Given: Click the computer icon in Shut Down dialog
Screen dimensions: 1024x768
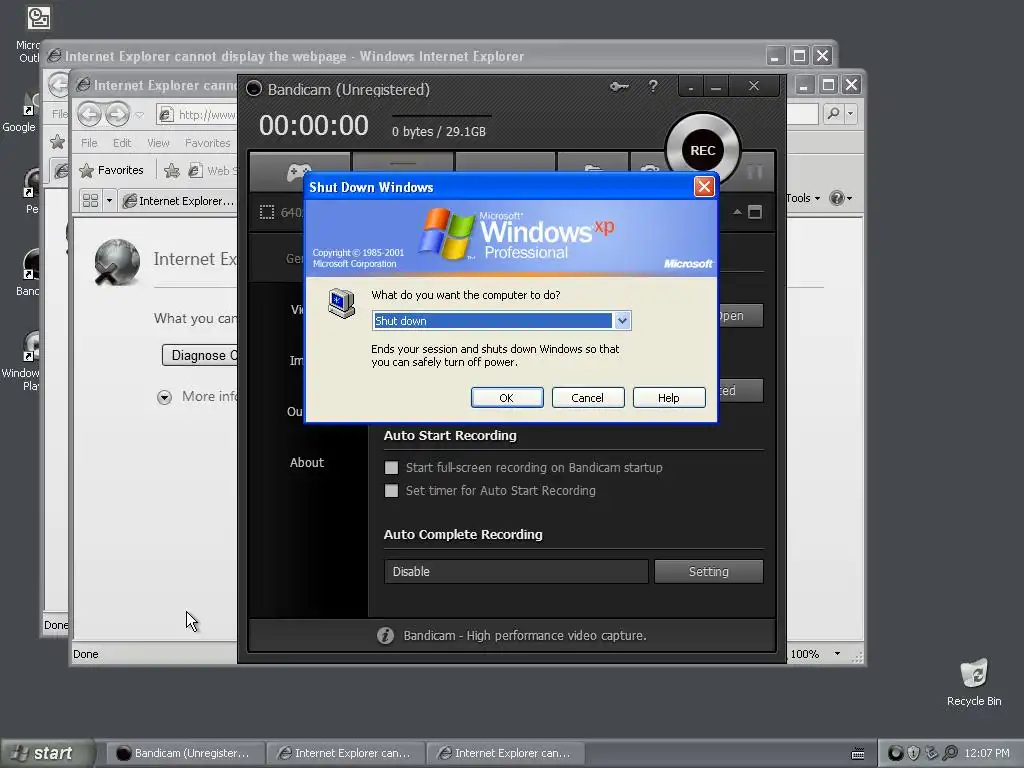Looking at the screenshot, I should pyautogui.click(x=341, y=303).
